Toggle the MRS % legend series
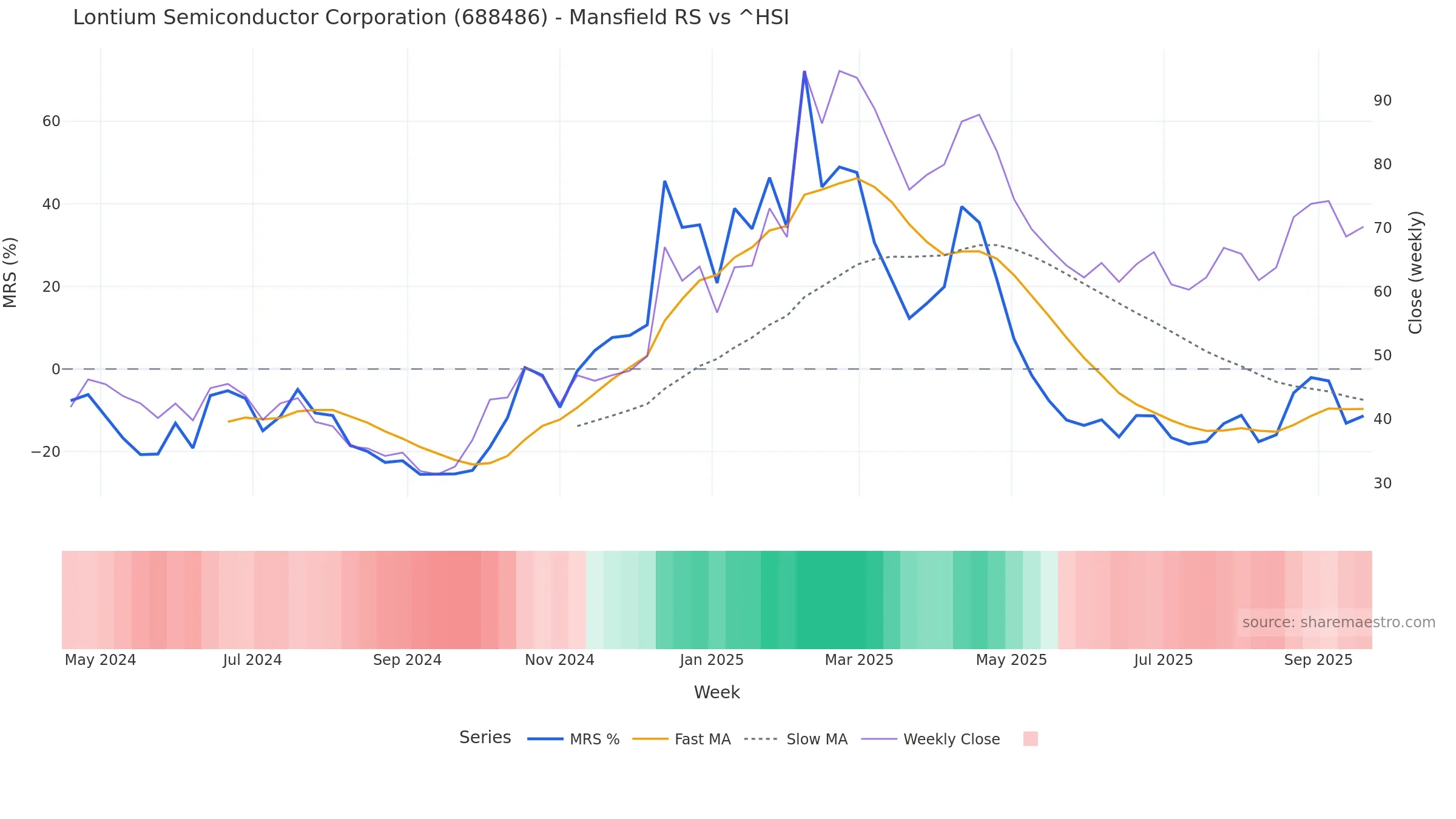This screenshot has height=819, width=1456. pyautogui.click(x=573, y=739)
